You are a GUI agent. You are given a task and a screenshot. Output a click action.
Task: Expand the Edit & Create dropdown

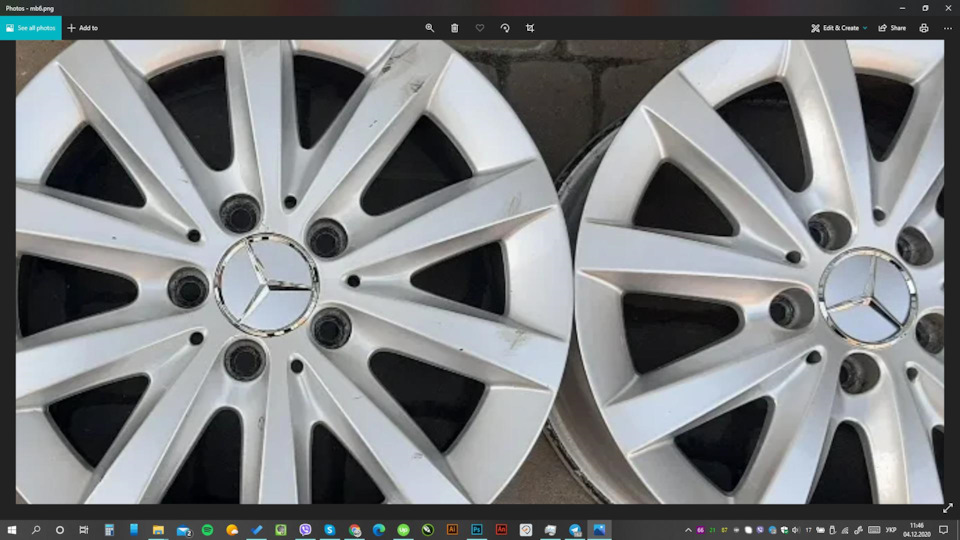coord(839,28)
